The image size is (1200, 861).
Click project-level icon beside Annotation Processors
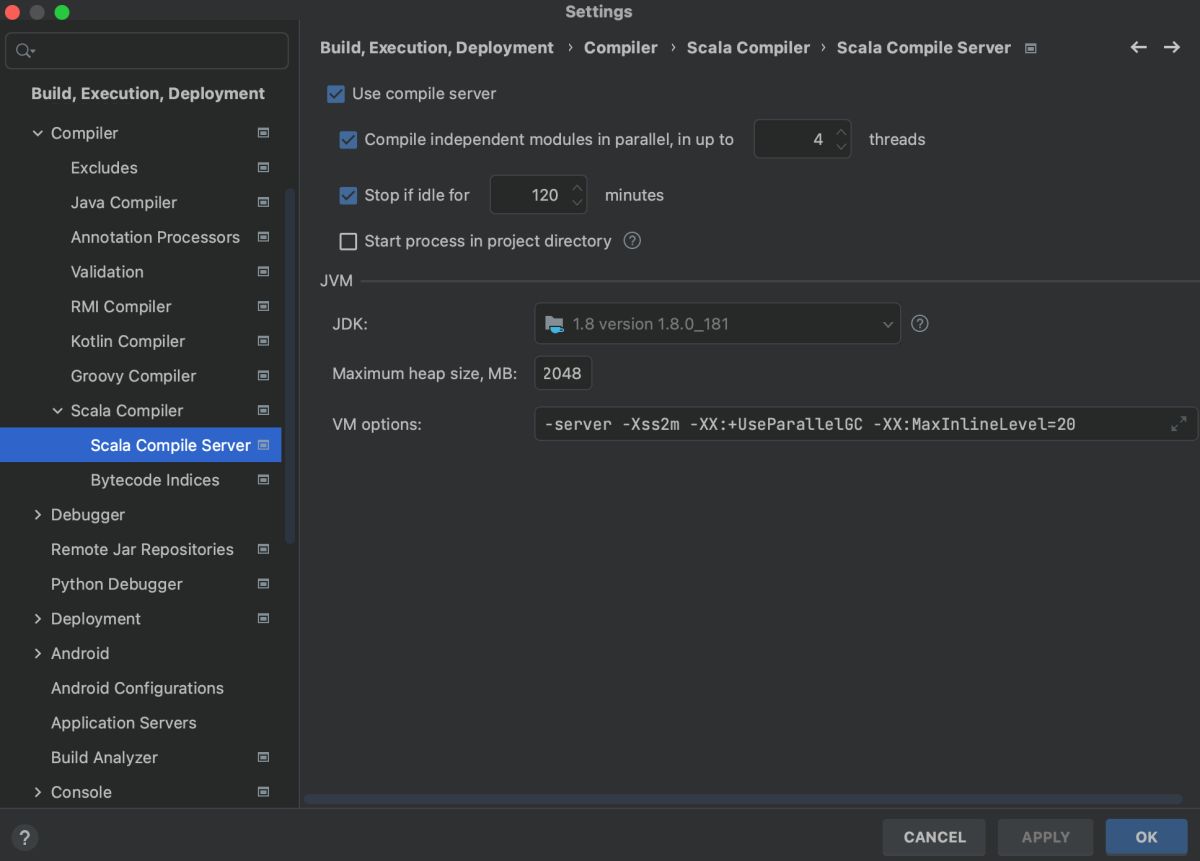coord(263,237)
